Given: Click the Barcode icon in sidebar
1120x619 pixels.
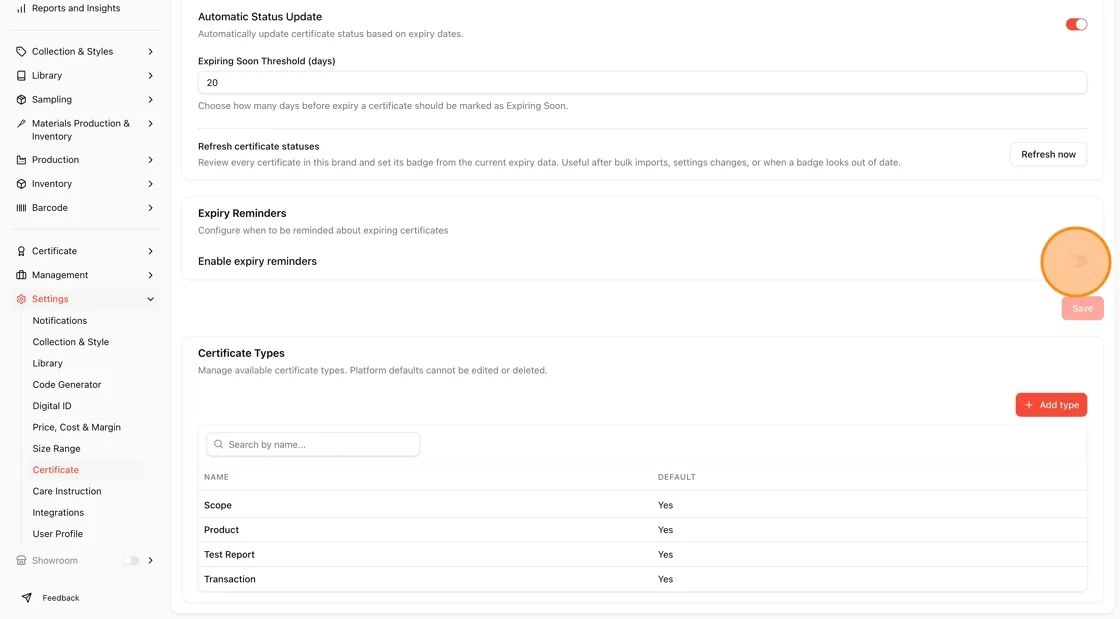Looking at the screenshot, I should 21,208.
